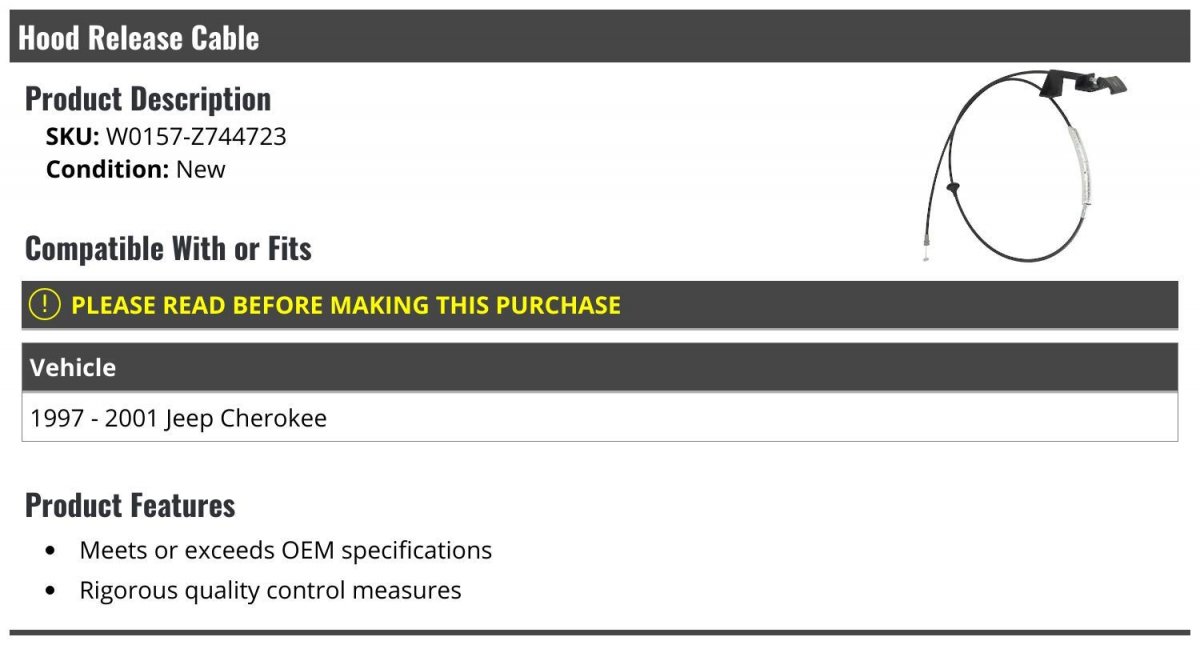
Task: Click the bold "SKU:" label
Action: [x=72, y=136]
